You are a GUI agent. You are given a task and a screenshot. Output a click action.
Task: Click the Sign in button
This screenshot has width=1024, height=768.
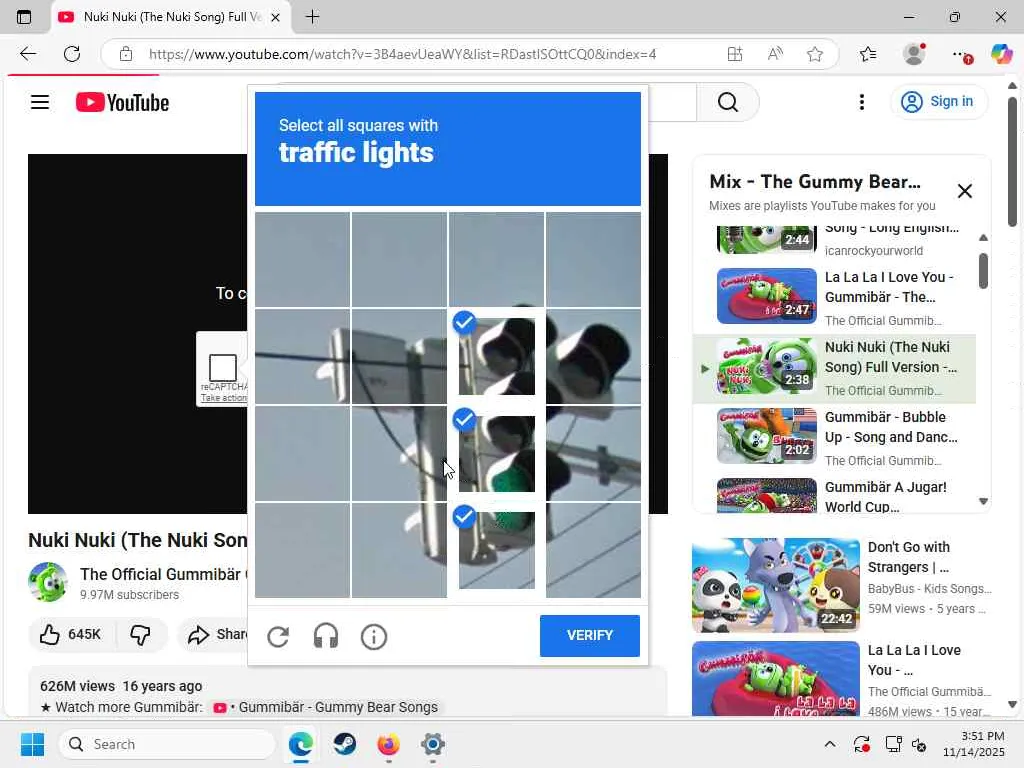point(938,102)
